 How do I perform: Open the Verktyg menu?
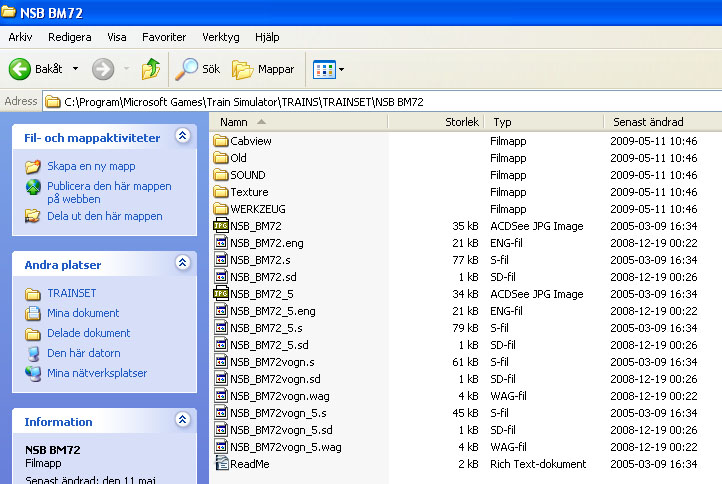221,37
